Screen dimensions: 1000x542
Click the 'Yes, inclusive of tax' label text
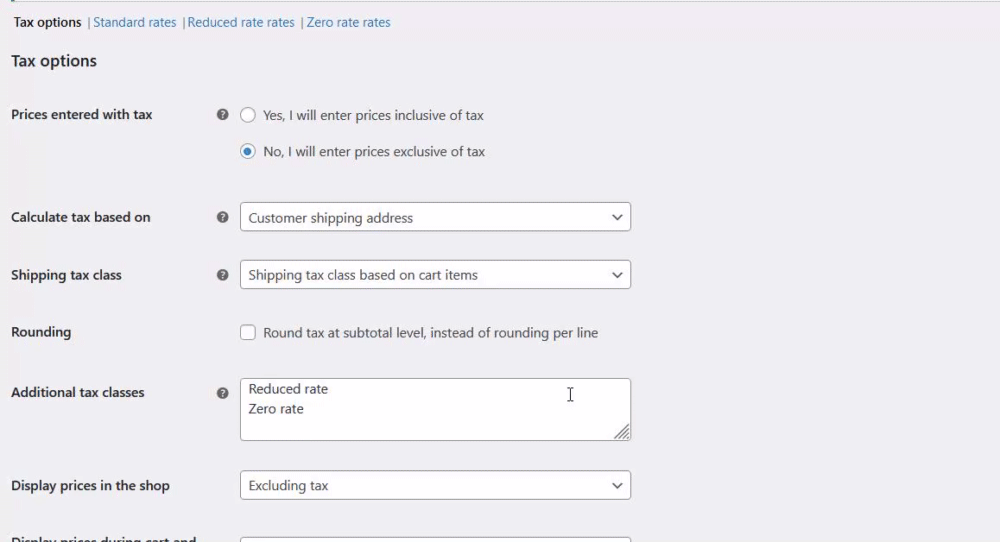373,115
